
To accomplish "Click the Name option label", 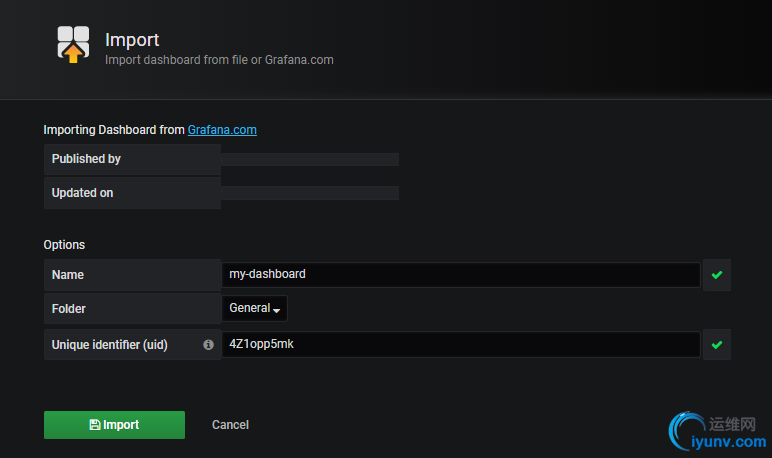I will [x=68, y=274].
